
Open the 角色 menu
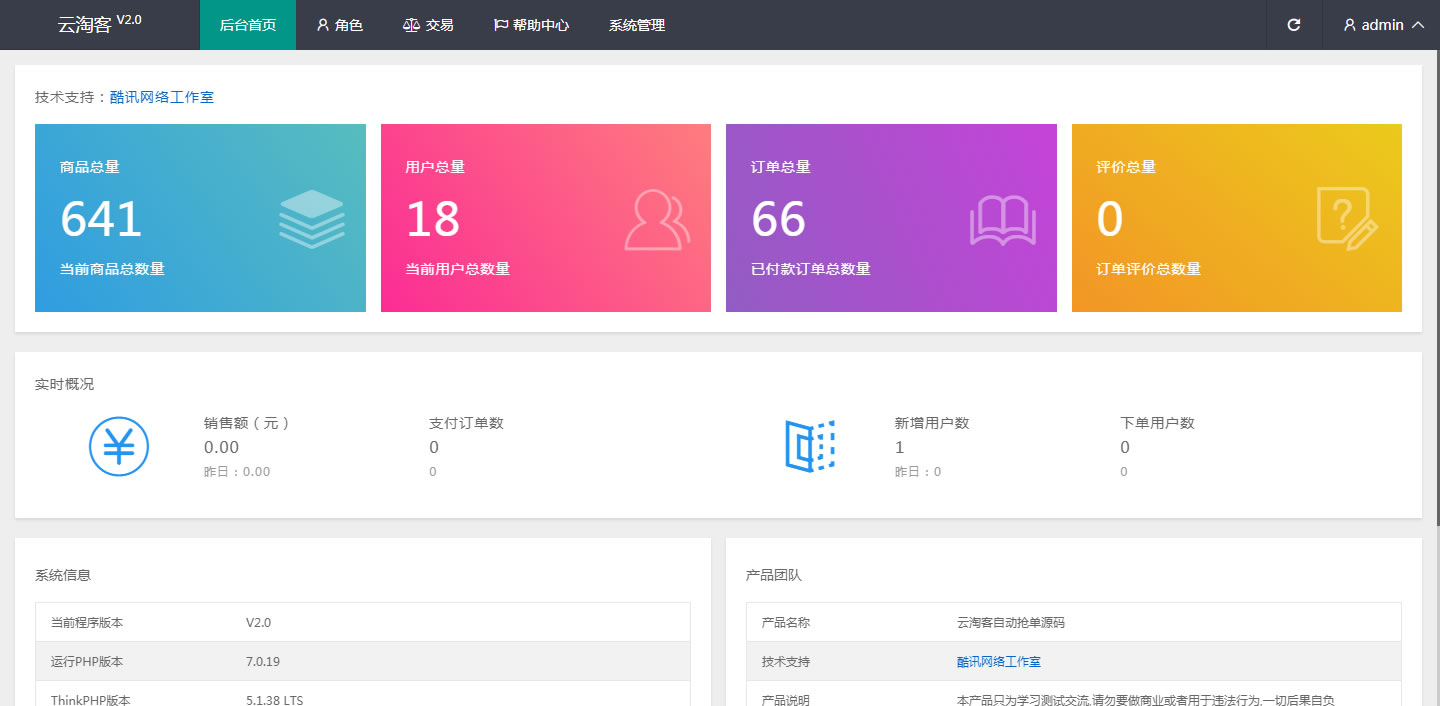pyautogui.click(x=340, y=25)
